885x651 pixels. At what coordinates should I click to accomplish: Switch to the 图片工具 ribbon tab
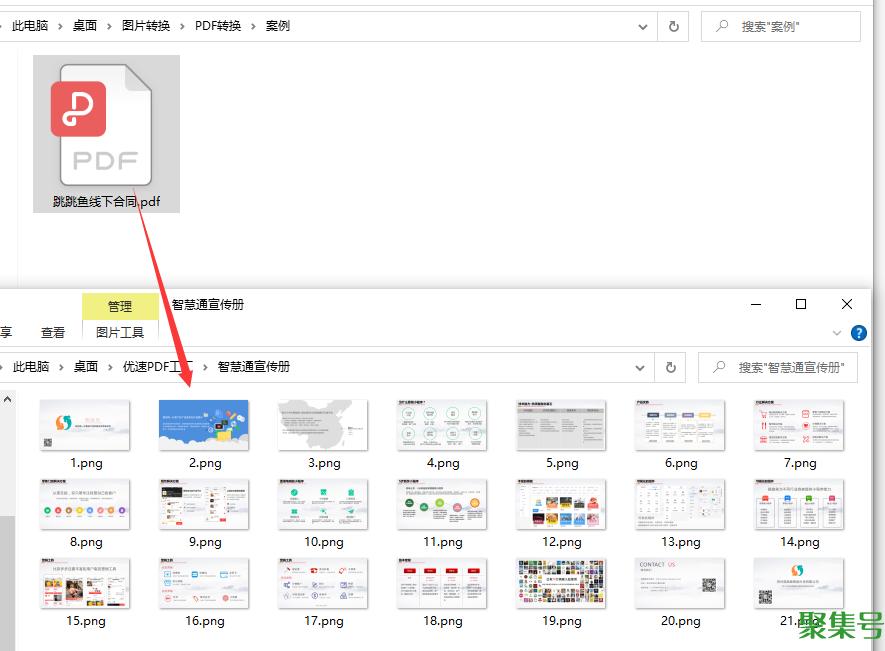pyautogui.click(x=120, y=332)
